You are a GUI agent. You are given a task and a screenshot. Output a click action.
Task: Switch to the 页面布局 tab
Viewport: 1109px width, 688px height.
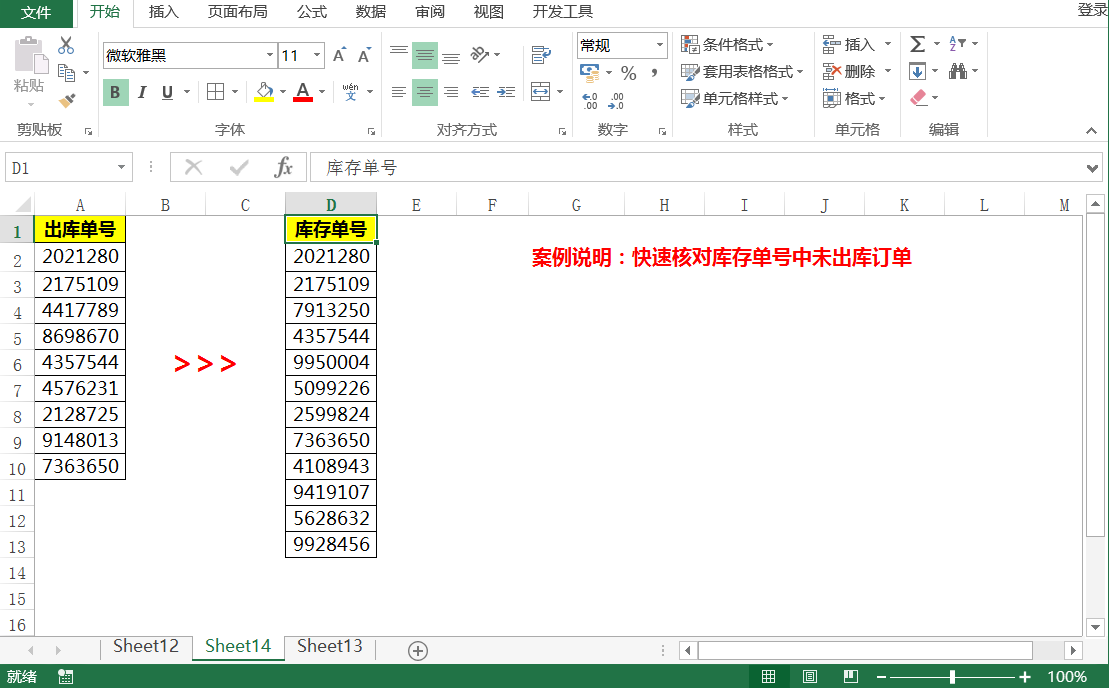[x=238, y=12]
